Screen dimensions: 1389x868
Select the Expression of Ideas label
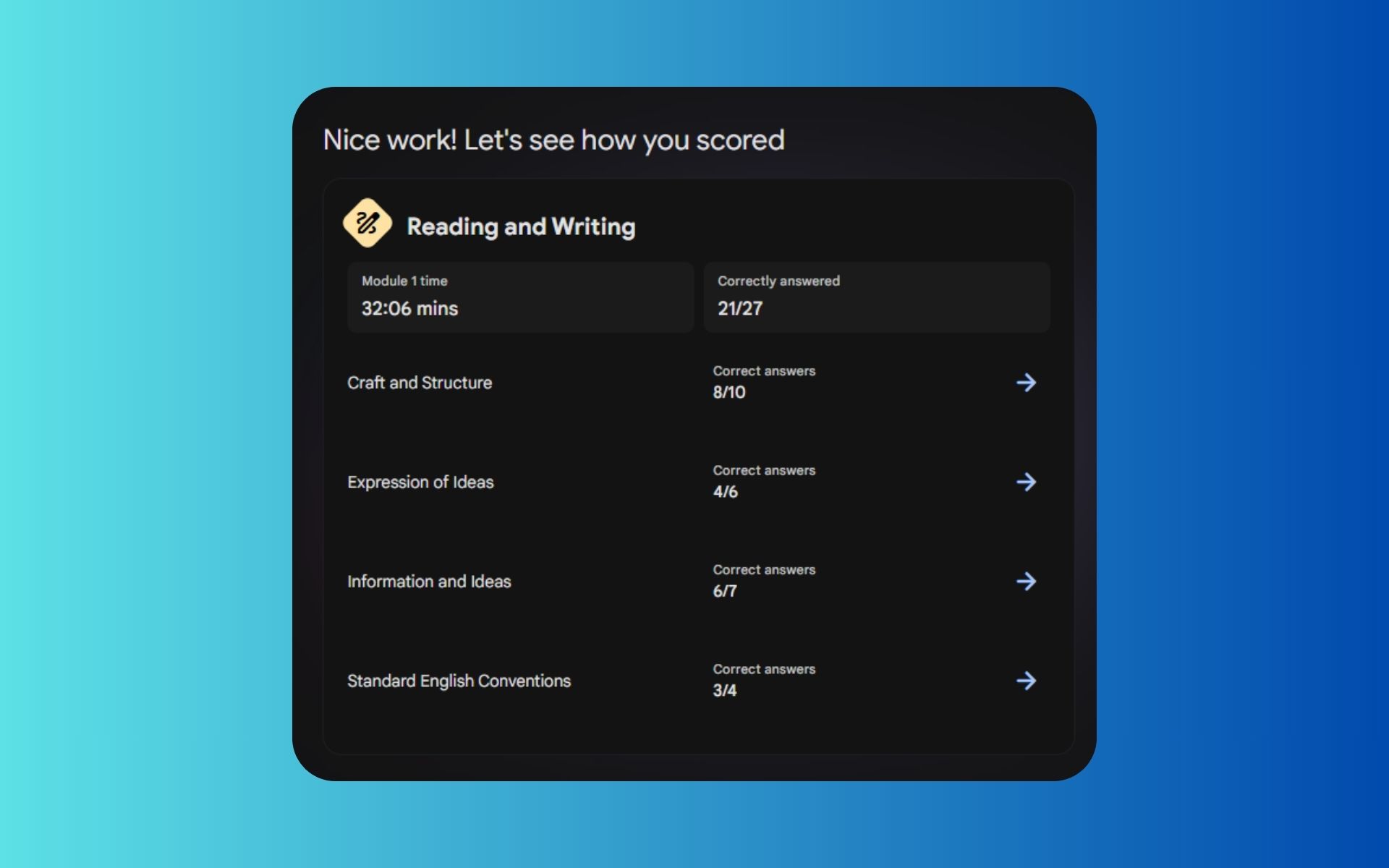point(420,482)
